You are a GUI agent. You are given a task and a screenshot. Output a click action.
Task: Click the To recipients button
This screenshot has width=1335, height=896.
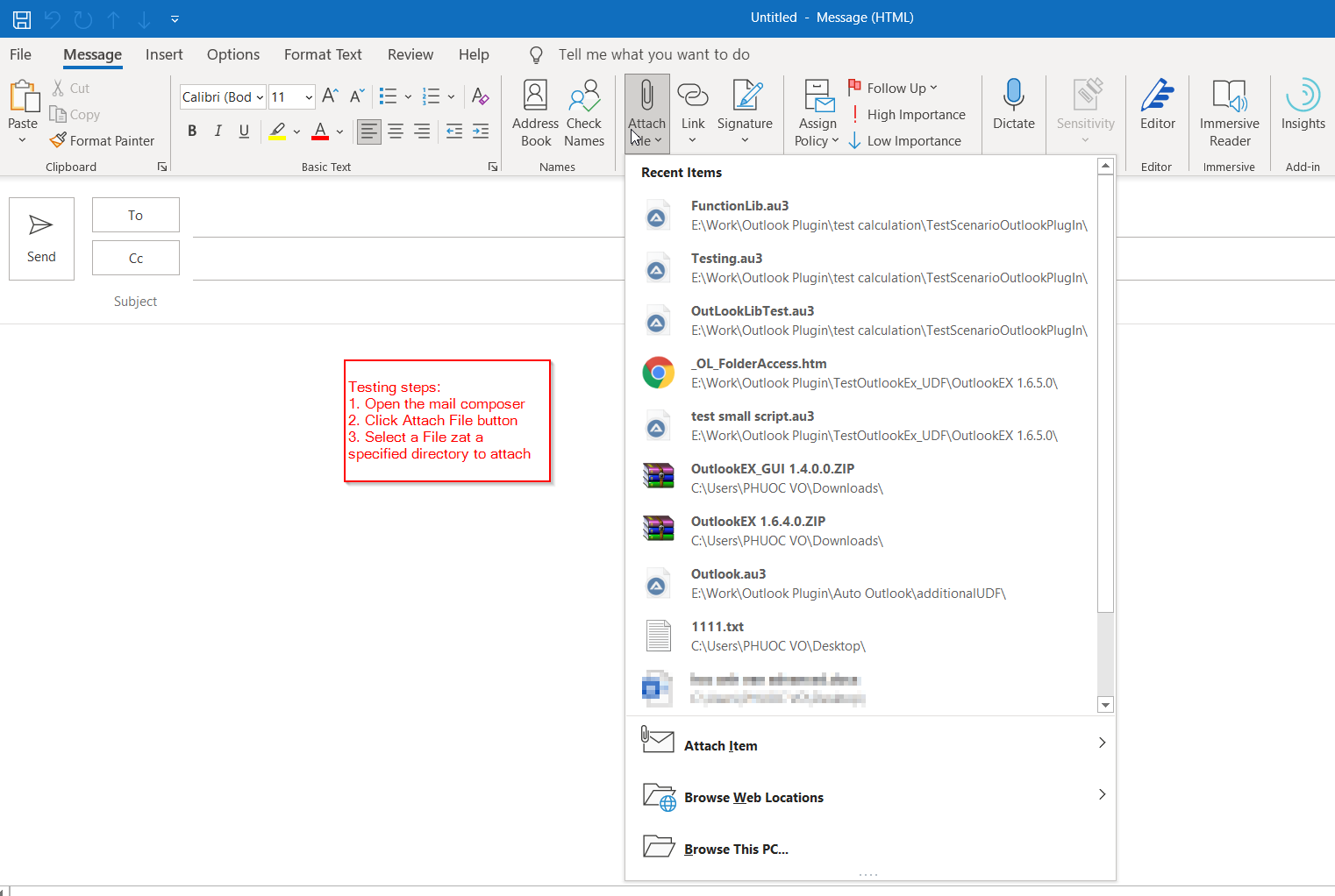pos(135,215)
